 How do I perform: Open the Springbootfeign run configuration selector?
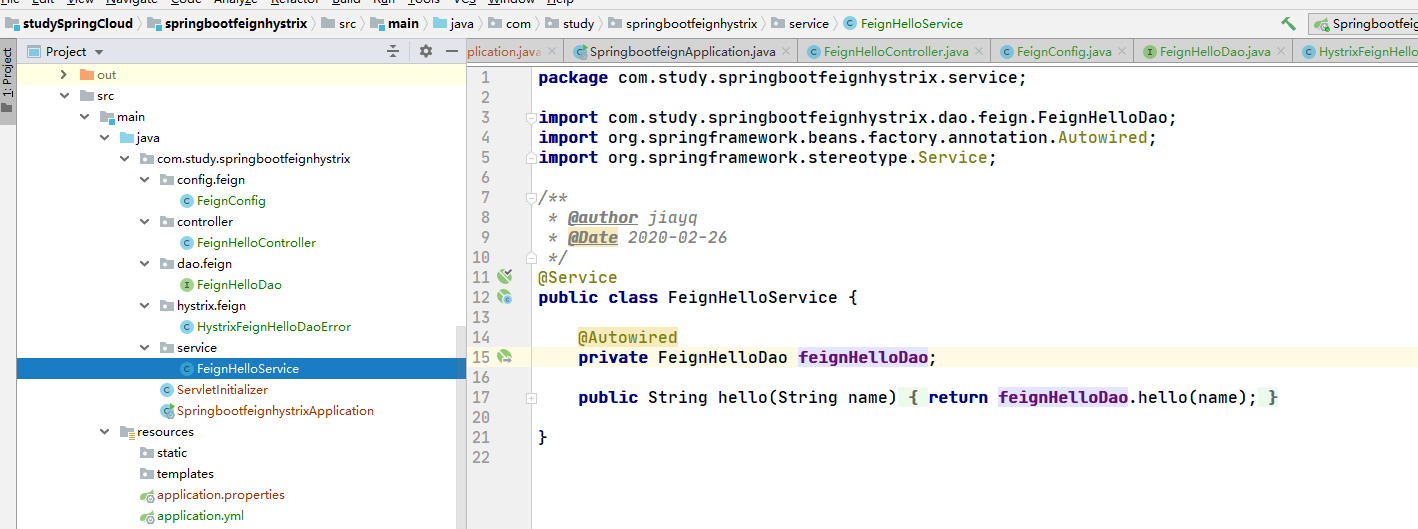tap(1364, 23)
